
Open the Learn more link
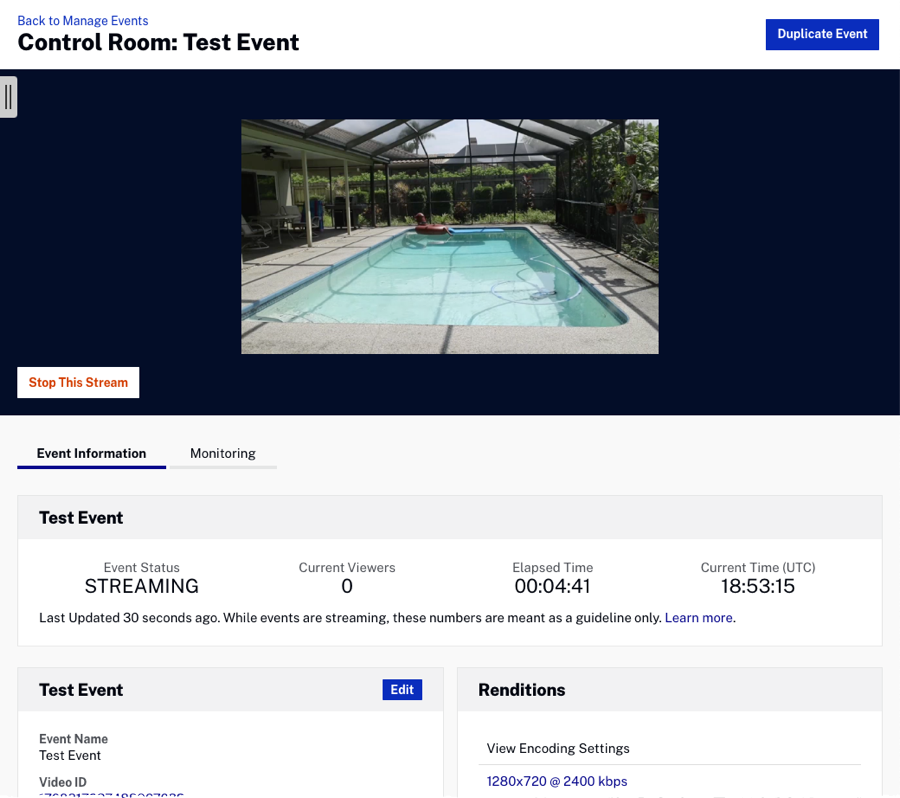[698, 618]
